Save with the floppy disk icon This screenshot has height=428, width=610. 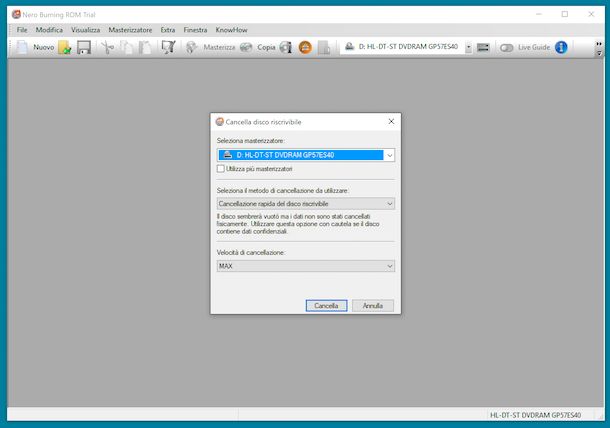point(84,47)
